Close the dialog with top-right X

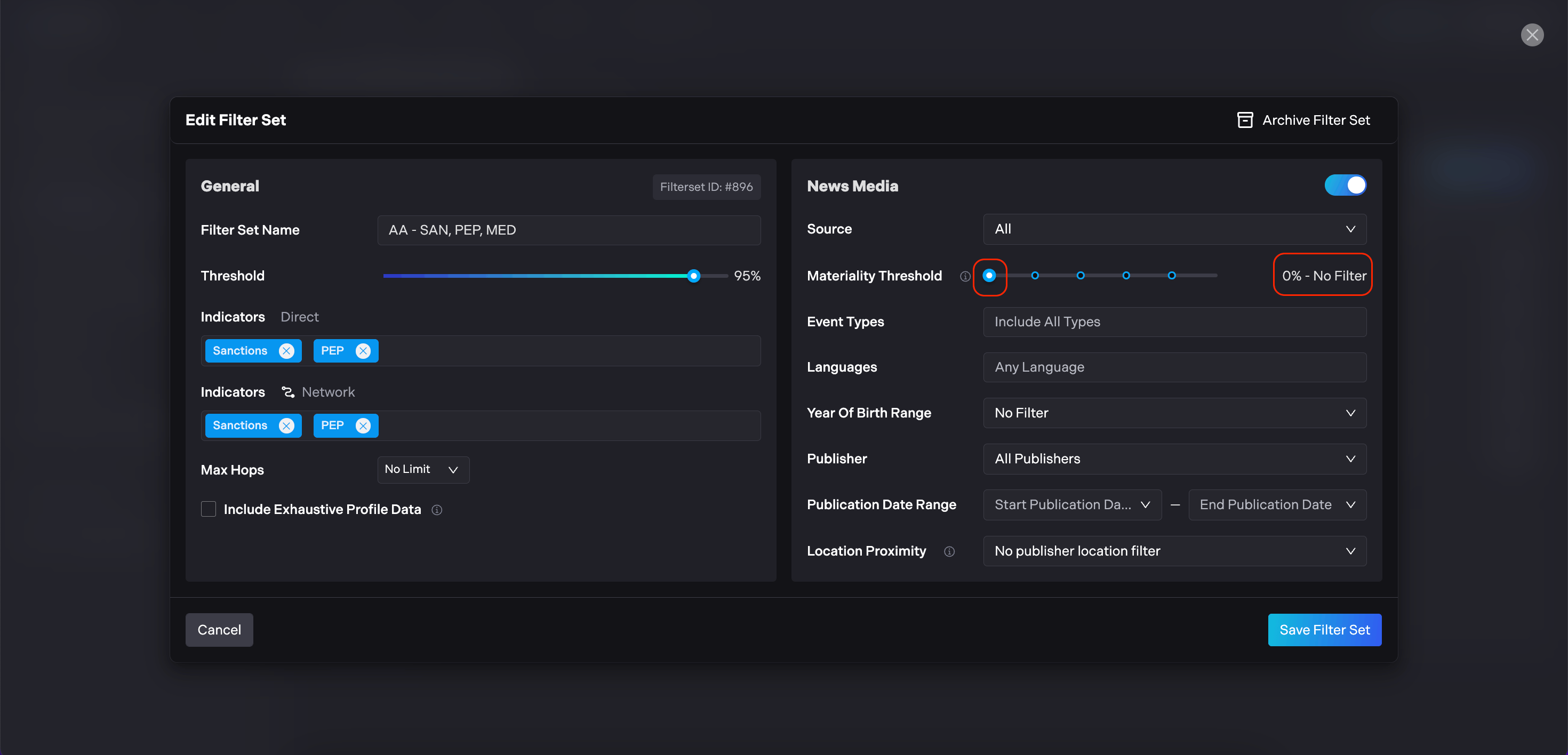(x=1532, y=35)
